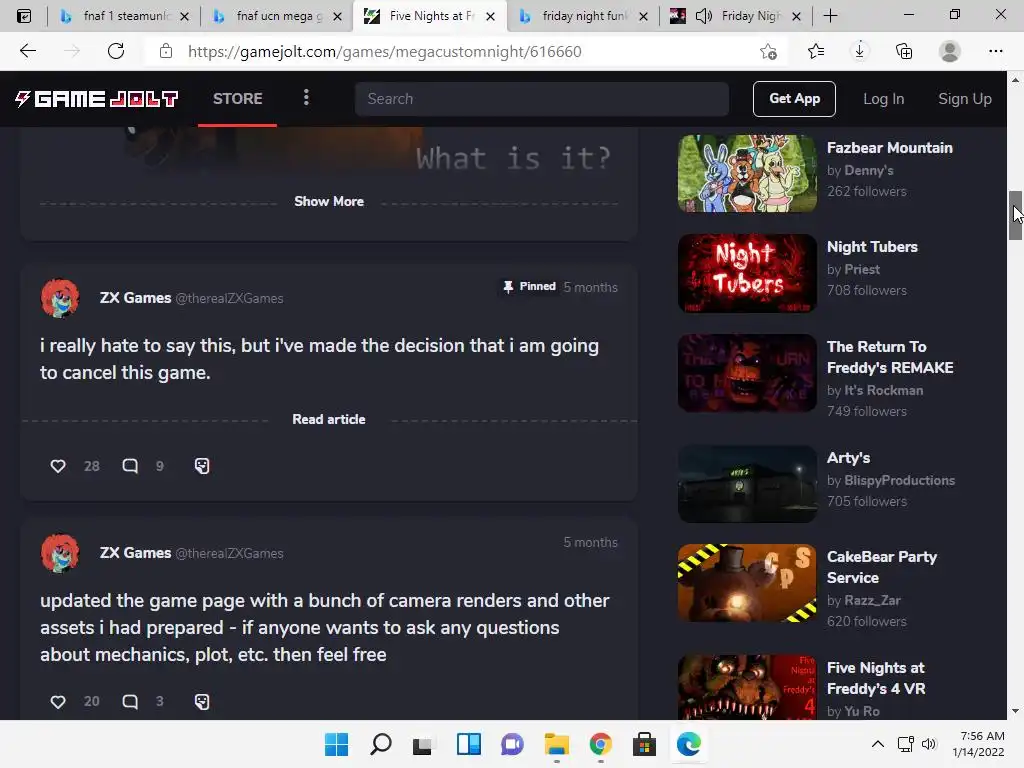Open the volume icon in system tray
This screenshot has height=768, width=1024.
tap(929, 744)
